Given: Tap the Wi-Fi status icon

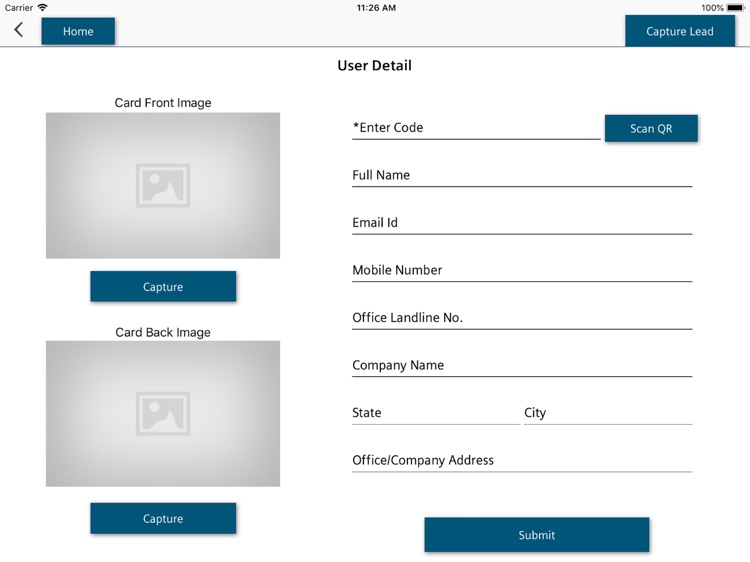Looking at the screenshot, I should (x=43, y=8).
